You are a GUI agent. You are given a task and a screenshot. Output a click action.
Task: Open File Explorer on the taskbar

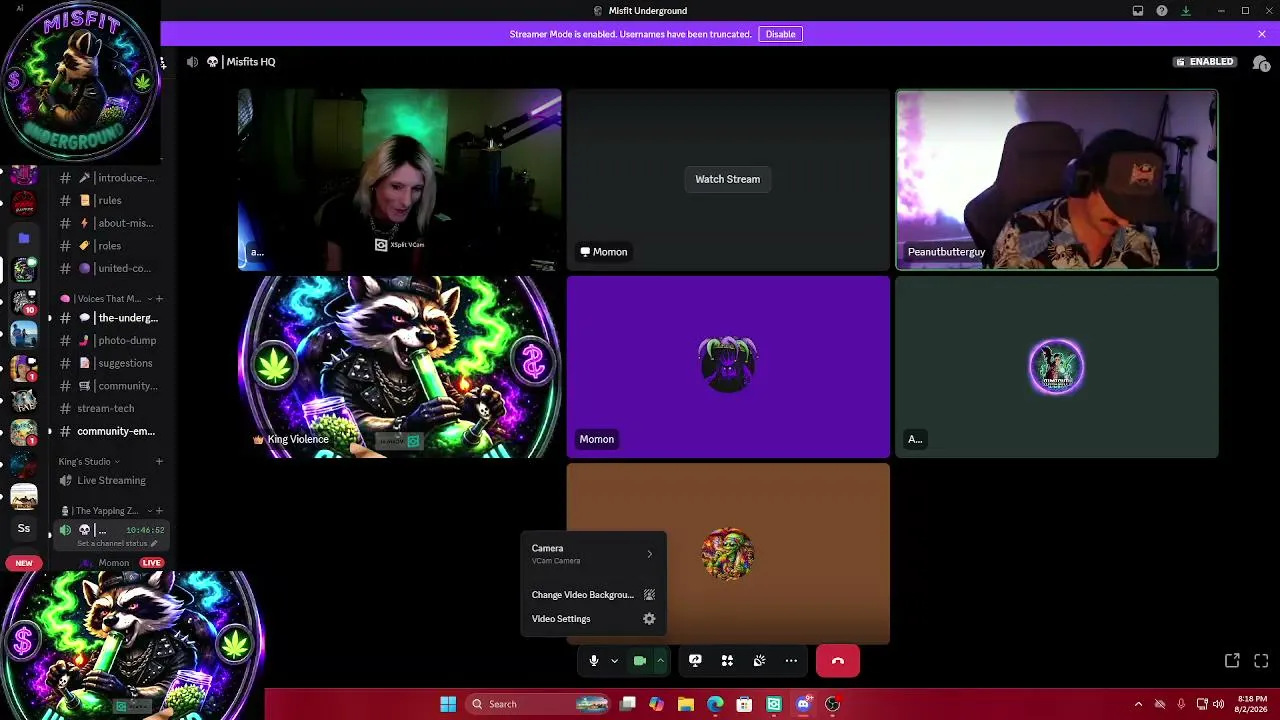[x=685, y=704]
